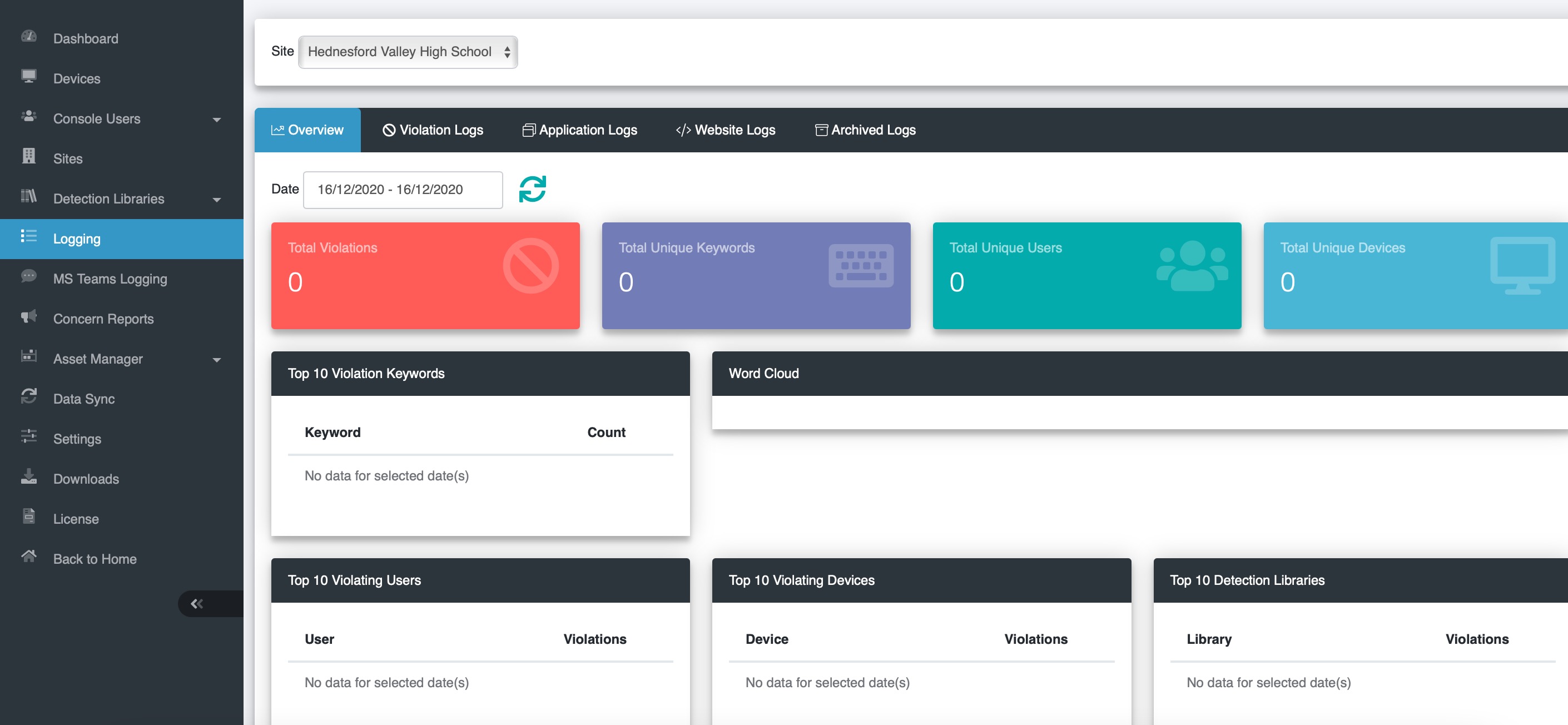This screenshot has height=725, width=1568.
Task: Click the Logging list icon
Action: click(28, 236)
